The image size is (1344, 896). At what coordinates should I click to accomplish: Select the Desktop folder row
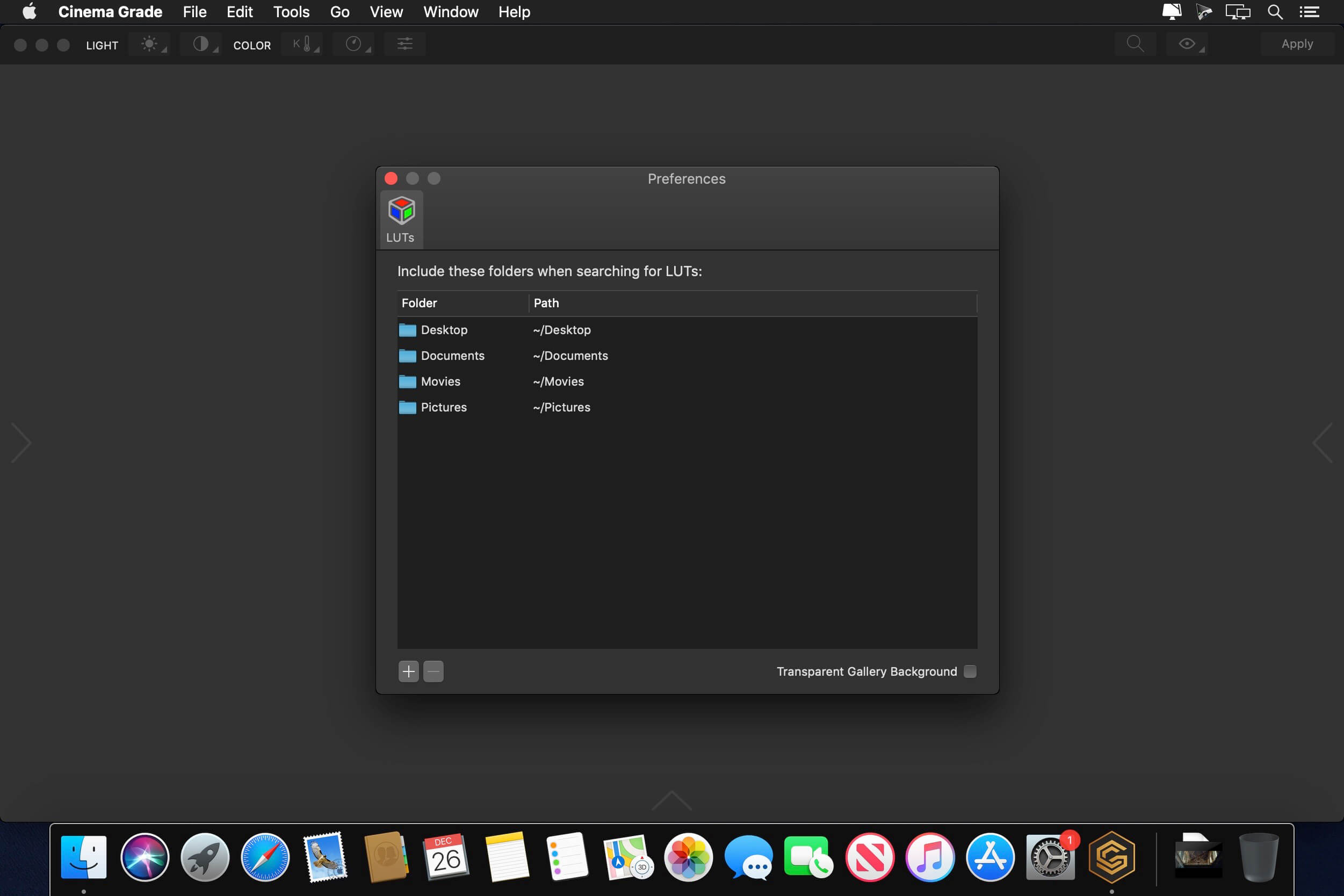(x=687, y=330)
